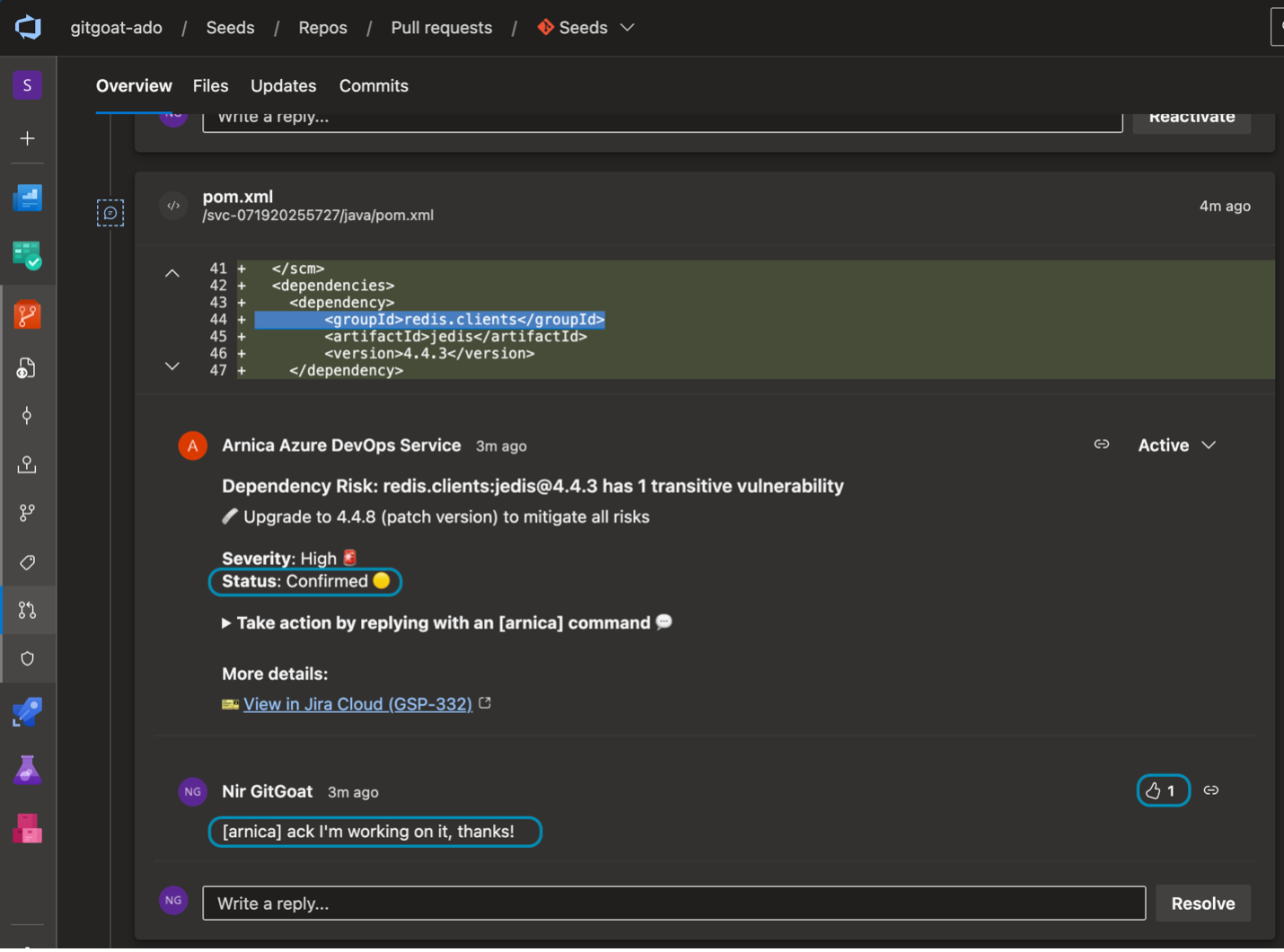Open the Seeds repository dropdown chevron

click(628, 27)
